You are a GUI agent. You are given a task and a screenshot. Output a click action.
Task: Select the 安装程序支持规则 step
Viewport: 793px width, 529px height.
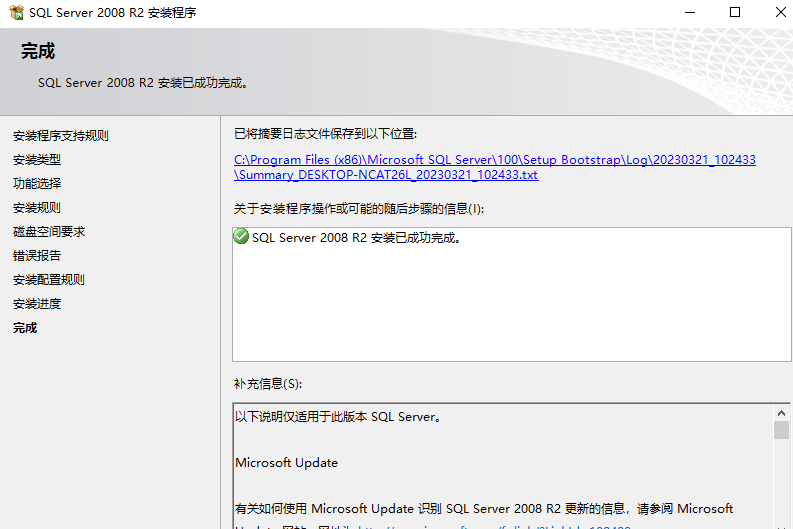pos(61,136)
